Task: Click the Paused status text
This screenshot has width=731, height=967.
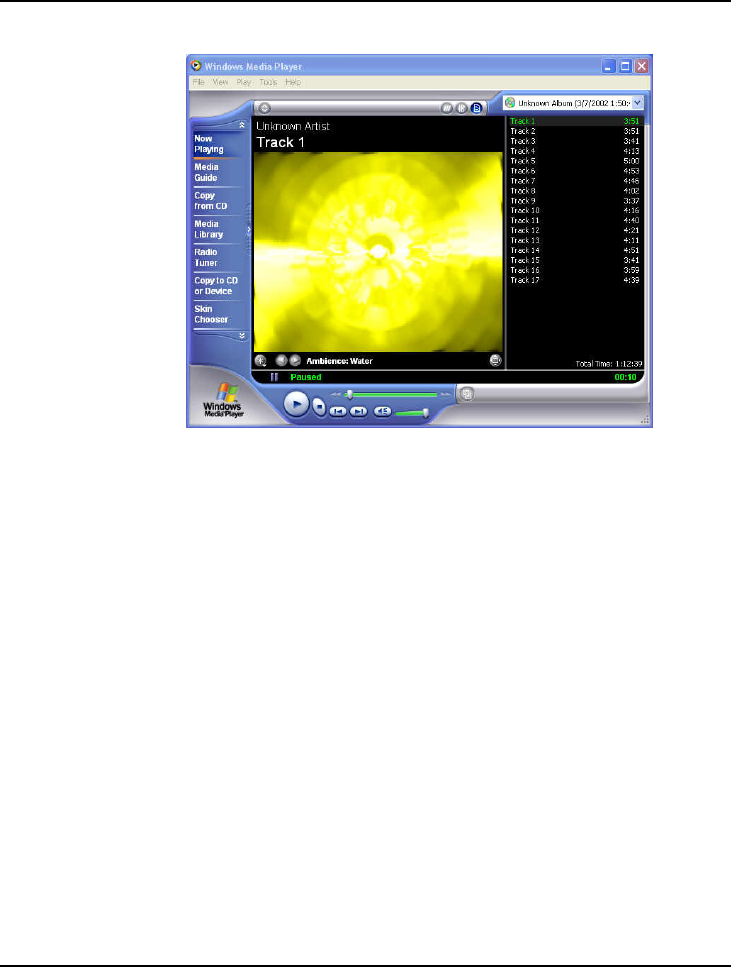Action: pyautogui.click(x=306, y=377)
